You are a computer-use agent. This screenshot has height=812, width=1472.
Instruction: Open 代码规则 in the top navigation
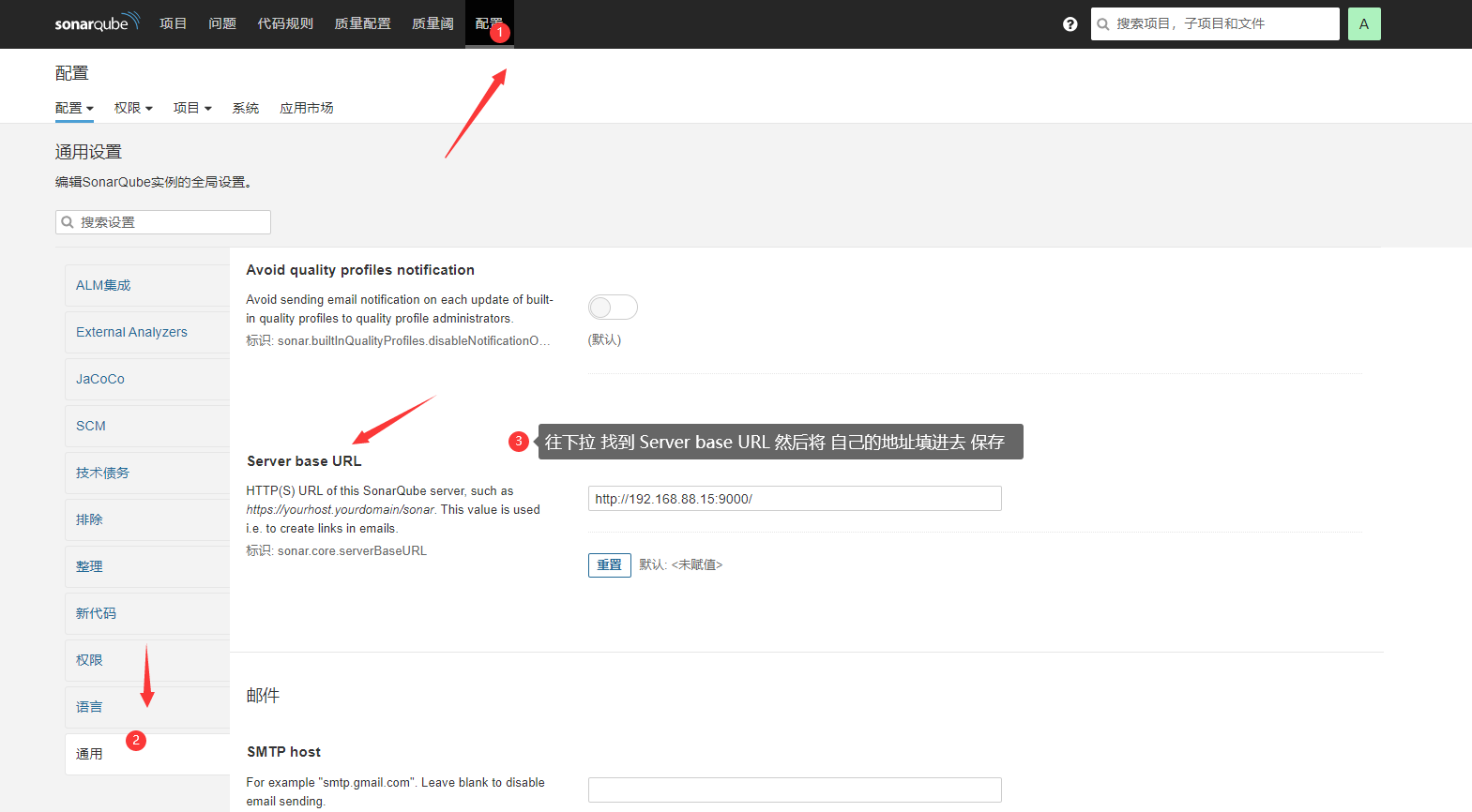tap(285, 23)
